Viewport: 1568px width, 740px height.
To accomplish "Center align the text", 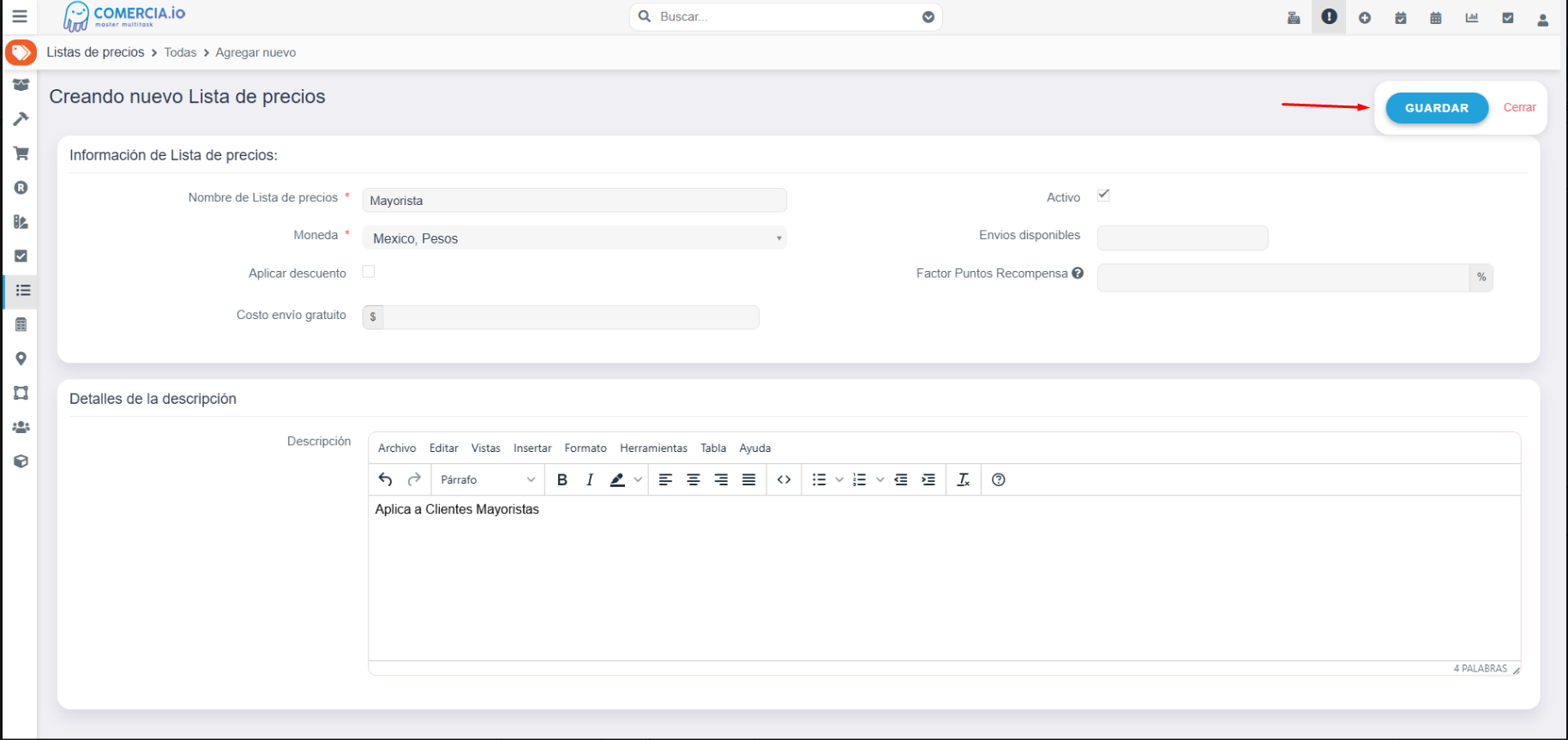I will coord(694,479).
